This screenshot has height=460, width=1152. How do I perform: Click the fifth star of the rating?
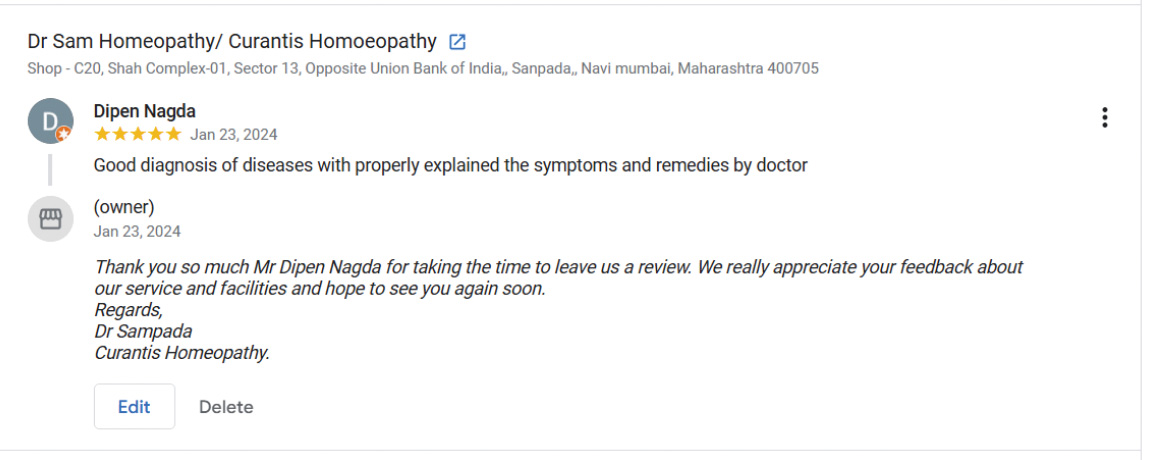pos(174,134)
